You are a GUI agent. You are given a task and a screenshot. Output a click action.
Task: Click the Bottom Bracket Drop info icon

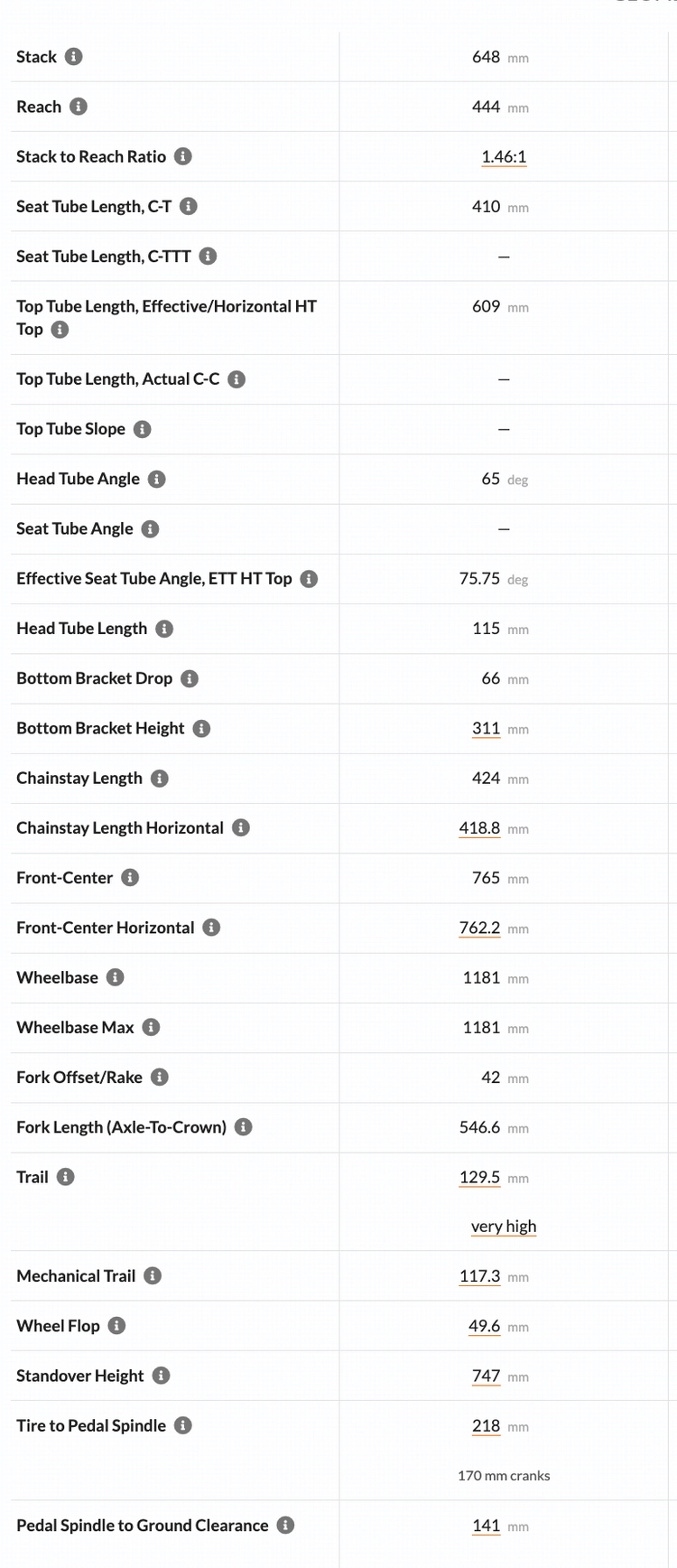(190, 678)
